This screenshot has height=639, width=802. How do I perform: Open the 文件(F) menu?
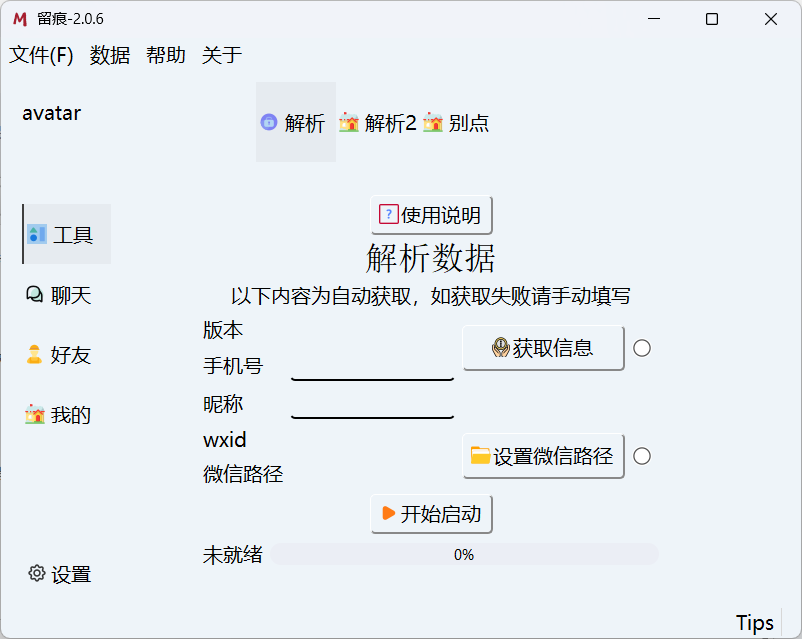40,56
